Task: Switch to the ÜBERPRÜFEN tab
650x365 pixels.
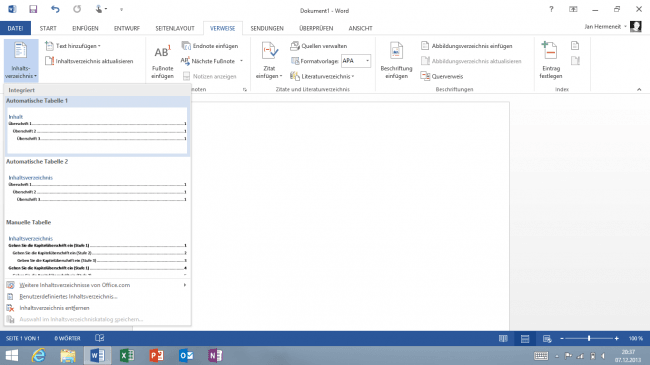Action: 316,28
